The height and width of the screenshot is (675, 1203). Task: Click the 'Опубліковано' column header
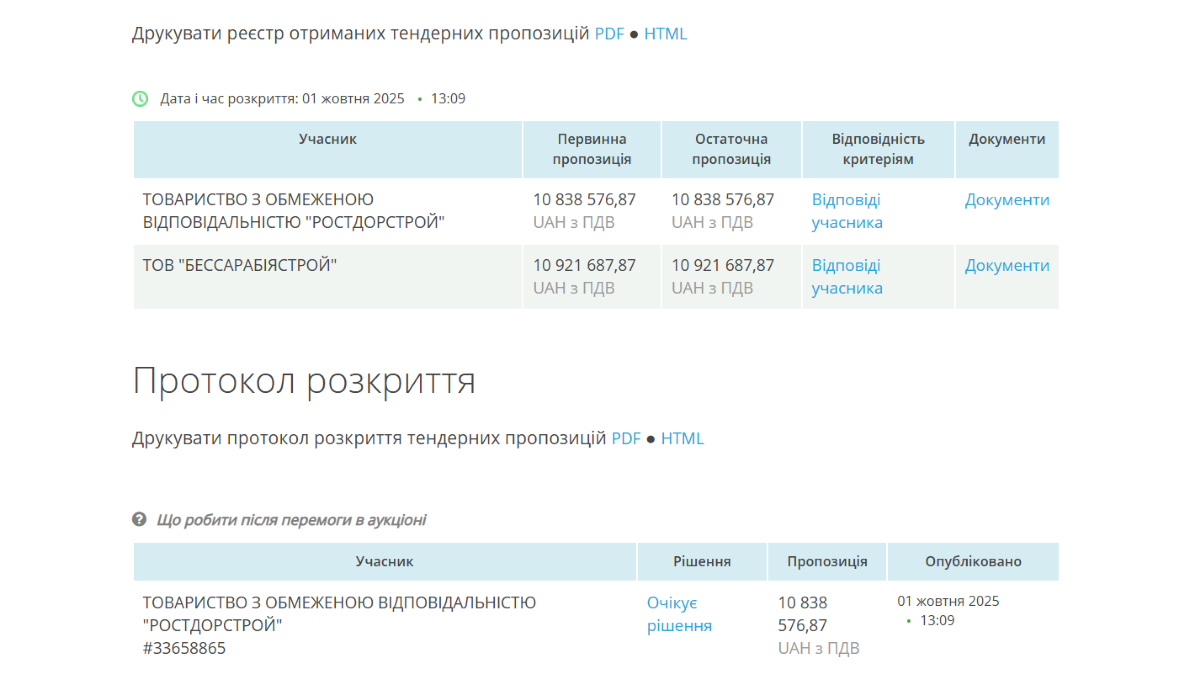tap(972, 562)
